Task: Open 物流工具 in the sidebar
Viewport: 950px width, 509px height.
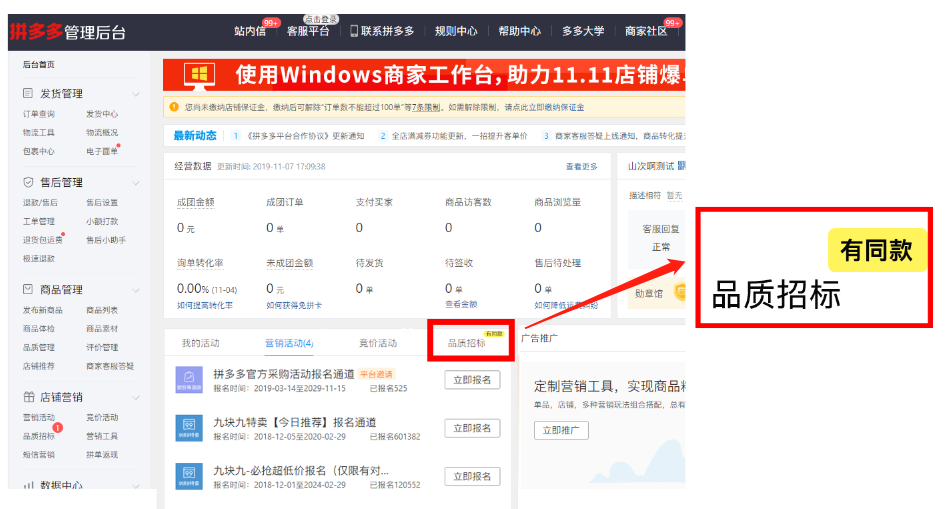Action: click(39, 132)
